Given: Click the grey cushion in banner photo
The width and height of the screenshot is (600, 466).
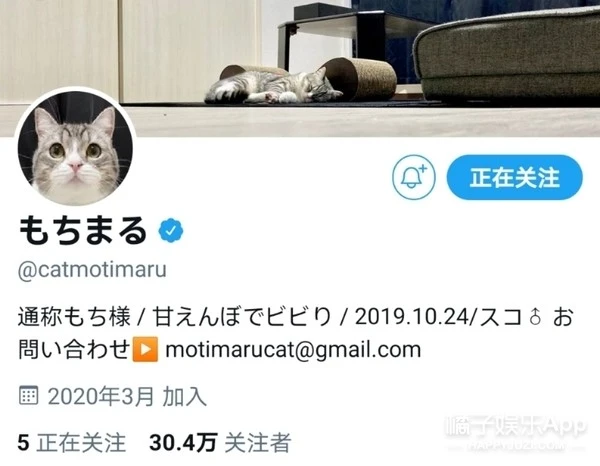Looking at the screenshot, I should pyautogui.click(x=508, y=55).
